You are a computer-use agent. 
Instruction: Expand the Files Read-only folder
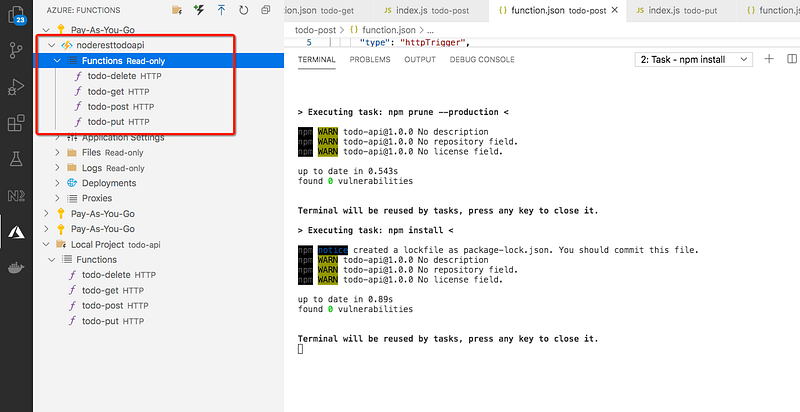pos(58,152)
